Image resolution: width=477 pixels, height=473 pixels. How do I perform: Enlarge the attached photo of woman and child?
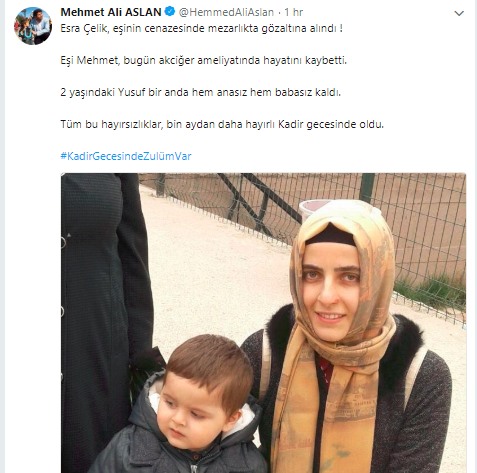263,323
